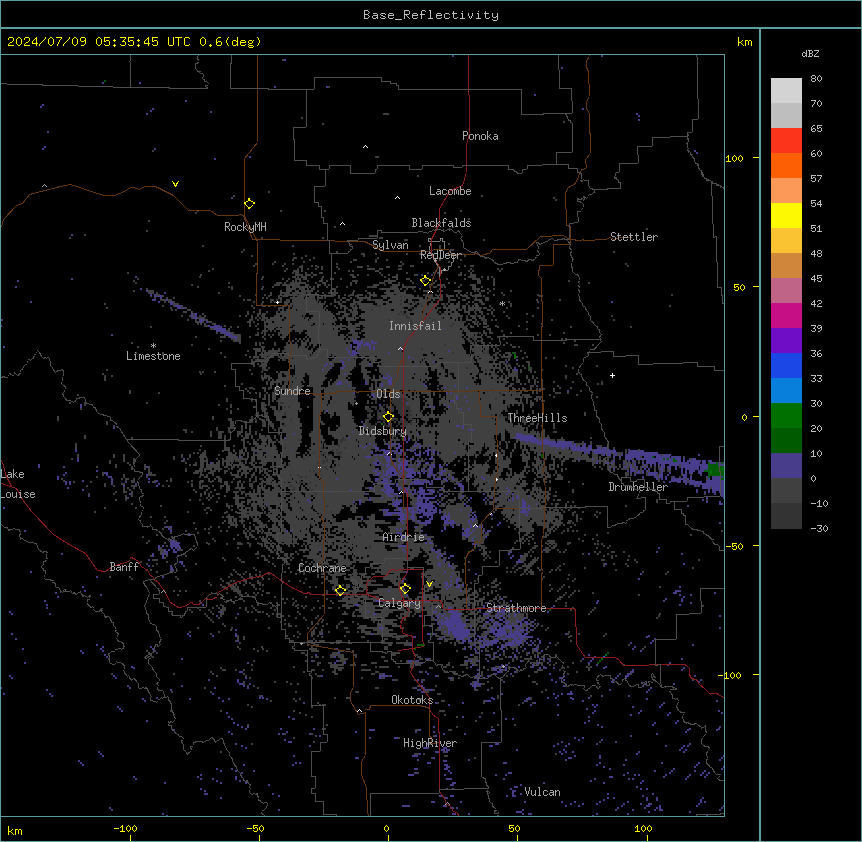Click the Blackfalds city label
The image size is (862, 842).
[441, 223]
